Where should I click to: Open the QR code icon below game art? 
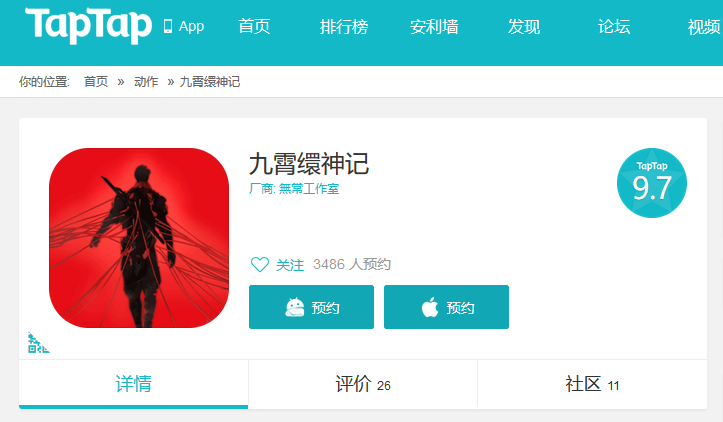pos(38,343)
